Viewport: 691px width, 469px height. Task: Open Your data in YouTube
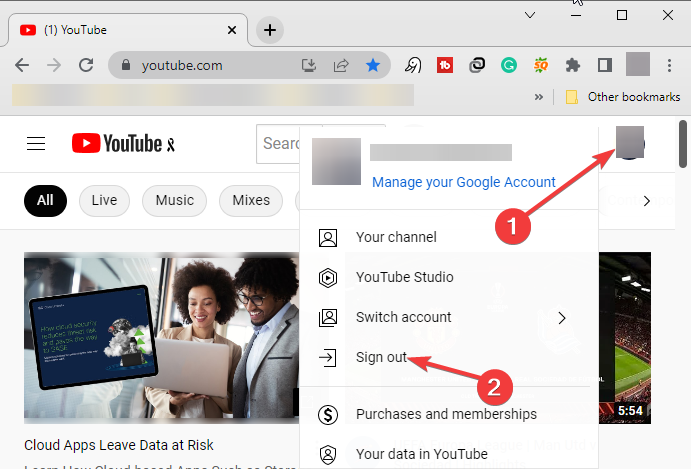[449, 454]
